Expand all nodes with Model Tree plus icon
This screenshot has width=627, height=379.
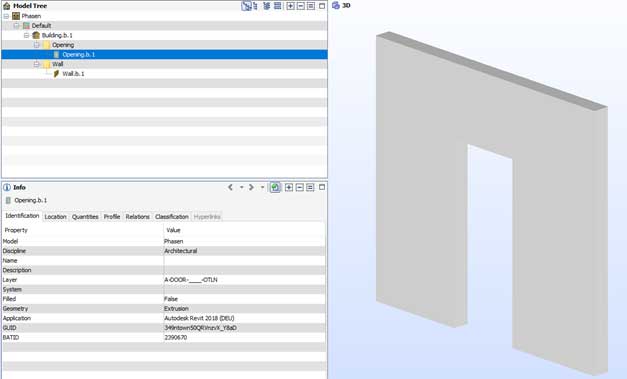(x=291, y=6)
